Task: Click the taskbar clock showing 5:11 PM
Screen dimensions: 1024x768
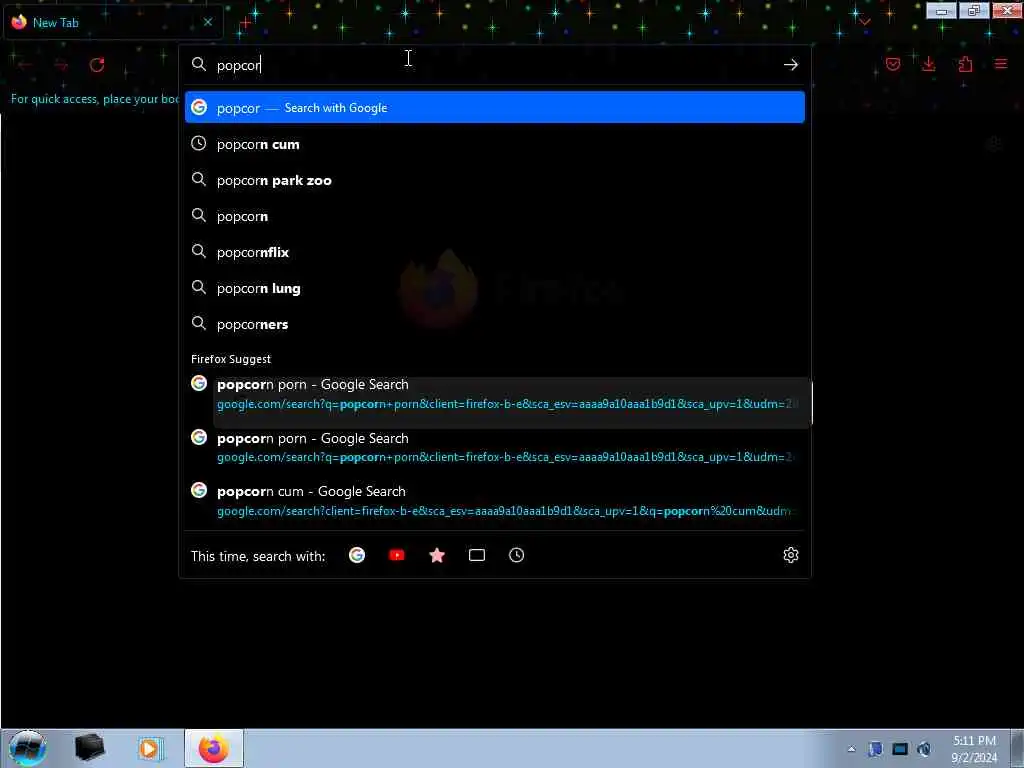Action: click(974, 749)
